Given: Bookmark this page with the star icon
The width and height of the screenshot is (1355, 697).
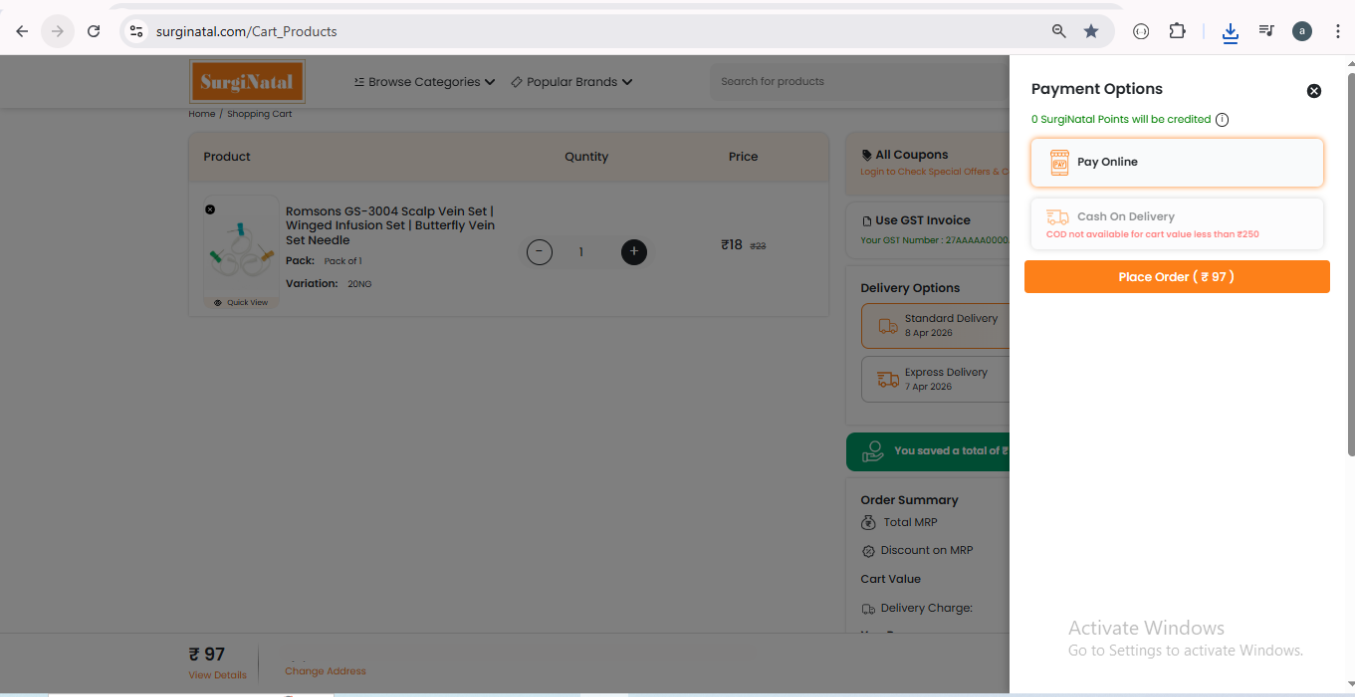Looking at the screenshot, I should pos(1091,31).
